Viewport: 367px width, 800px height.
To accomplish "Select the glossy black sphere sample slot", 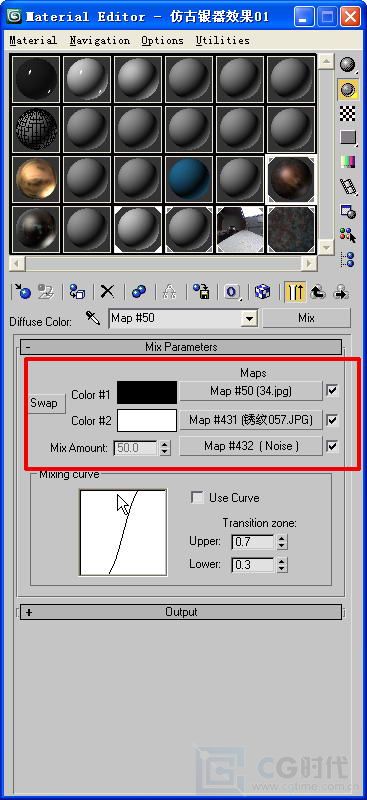I will pyautogui.click(x=36, y=79).
